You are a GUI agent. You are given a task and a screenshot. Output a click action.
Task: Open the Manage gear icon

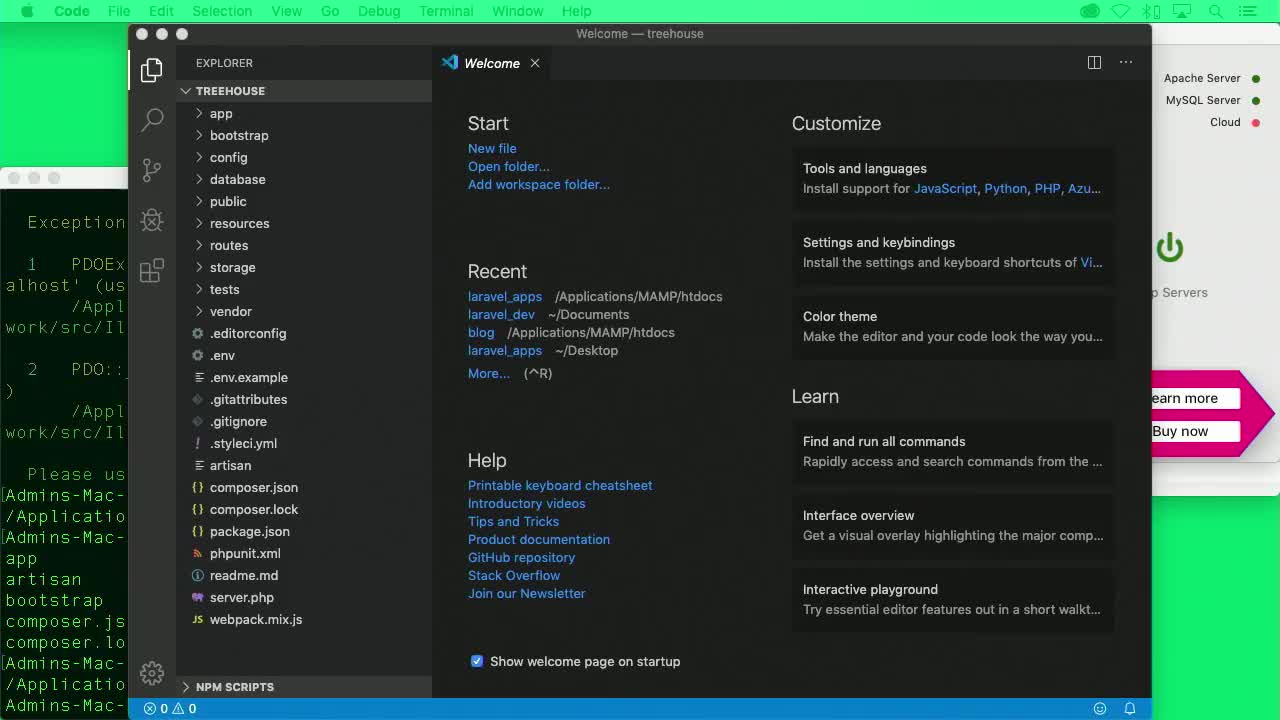tap(152, 673)
